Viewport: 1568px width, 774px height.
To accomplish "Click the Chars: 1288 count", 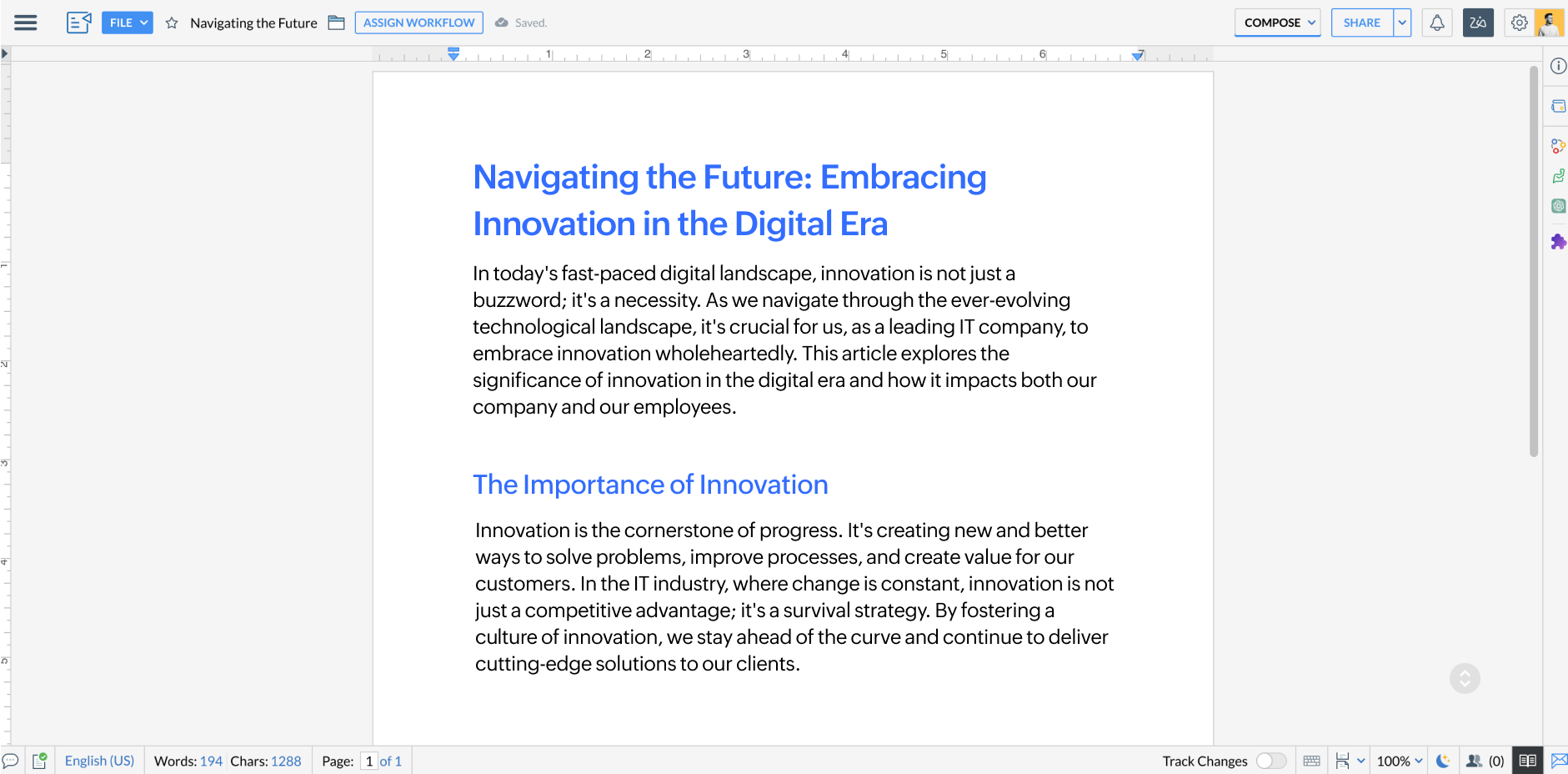I will pos(266,761).
